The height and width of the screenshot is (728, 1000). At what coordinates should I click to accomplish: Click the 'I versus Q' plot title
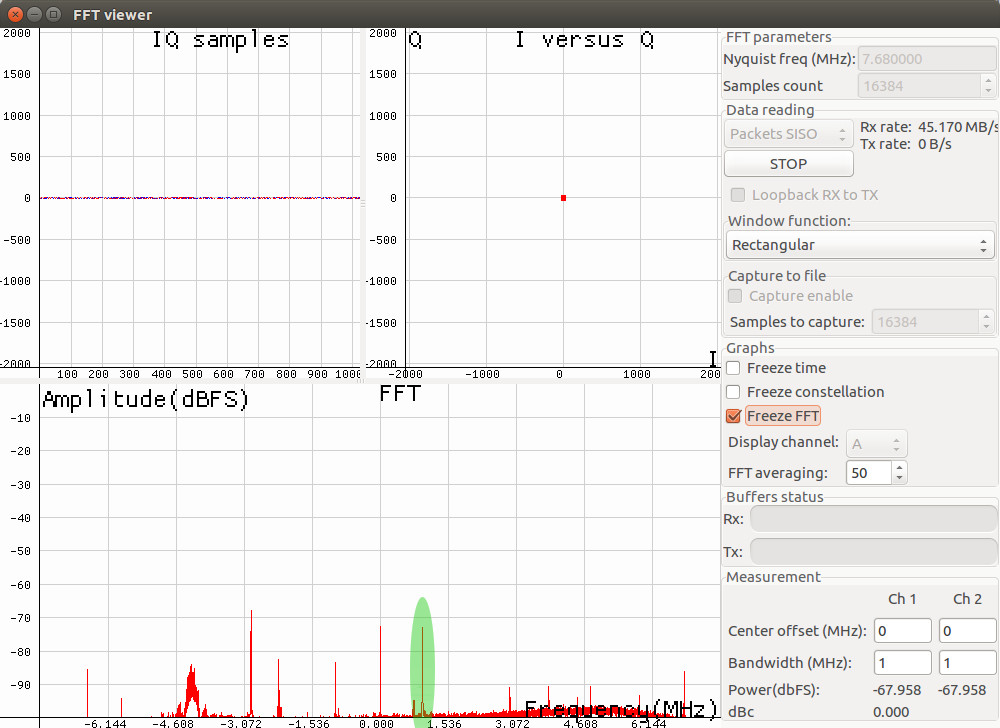[585, 40]
